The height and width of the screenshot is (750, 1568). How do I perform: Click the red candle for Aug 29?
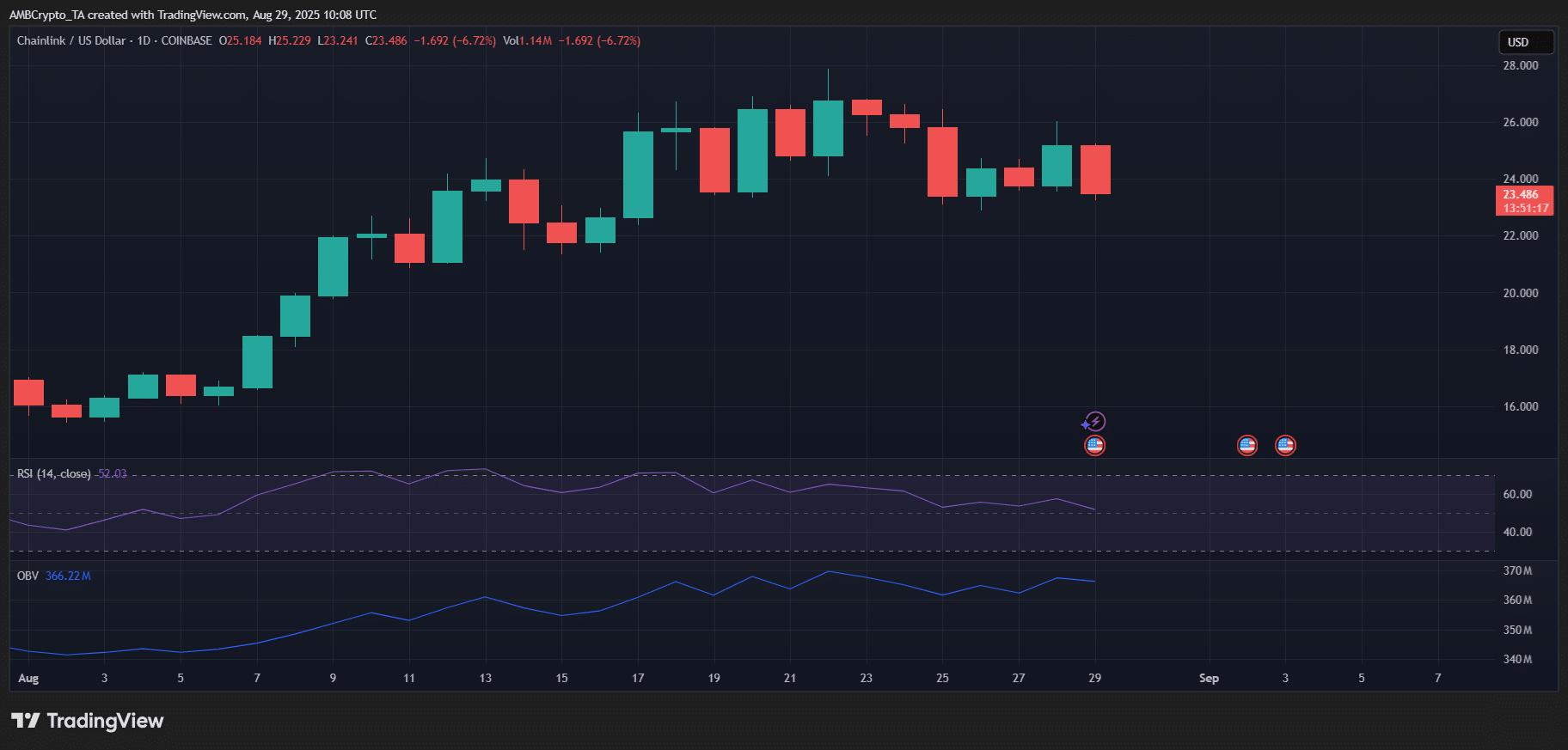[x=1095, y=169]
